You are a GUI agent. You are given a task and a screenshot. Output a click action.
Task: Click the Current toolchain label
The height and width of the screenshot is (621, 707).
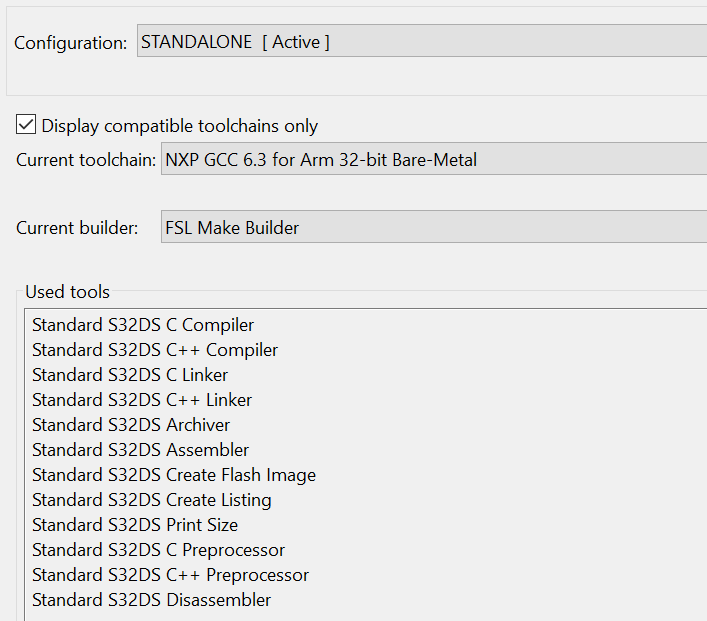tap(86, 160)
